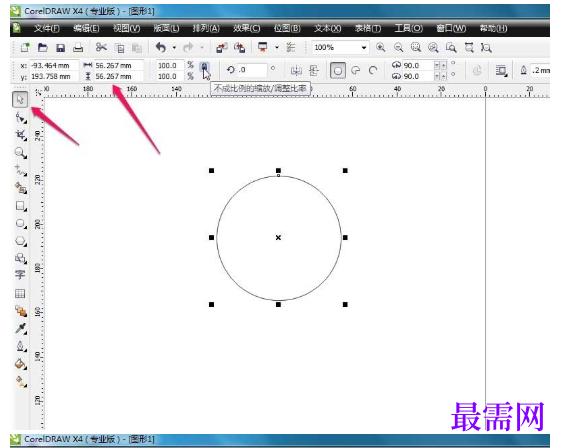Choose the Interactive Fill tool
This screenshot has width=563, height=448.
(x=20, y=381)
